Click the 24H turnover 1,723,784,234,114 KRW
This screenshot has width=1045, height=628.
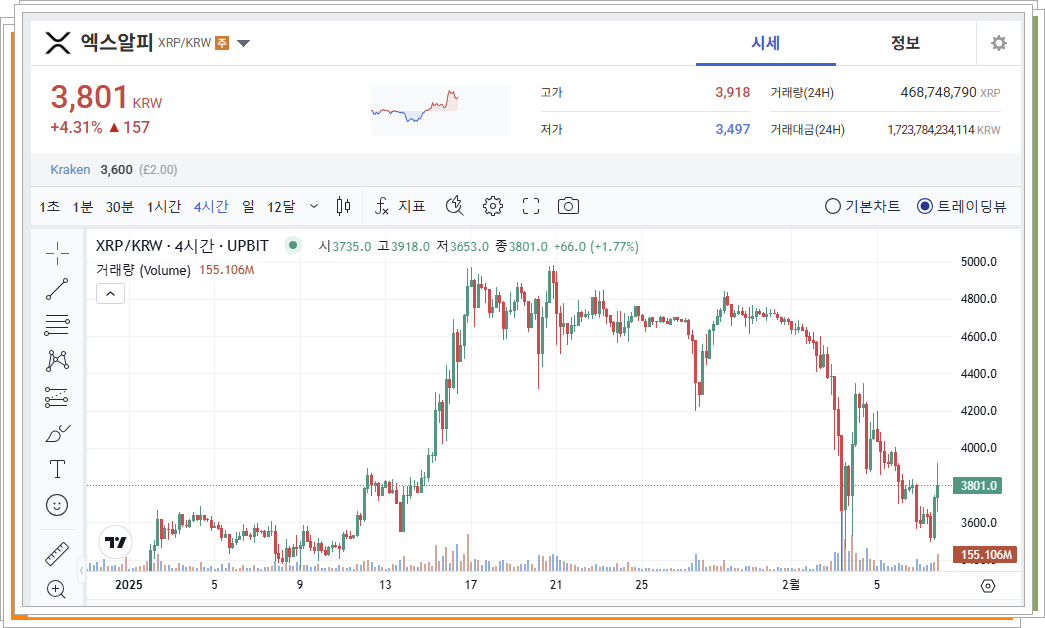pyautogui.click(x=944, y=130)
